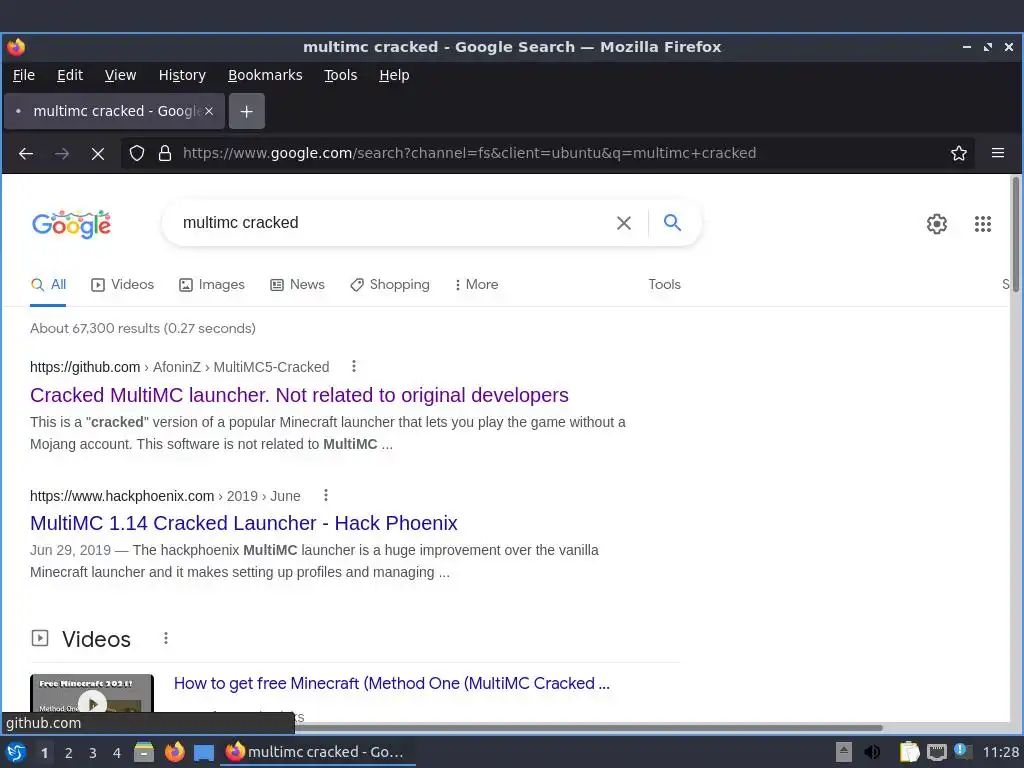The width and height of the screenshot is (1024, 768).
Task: Clear the Google search box
Action: pos(624,223)
